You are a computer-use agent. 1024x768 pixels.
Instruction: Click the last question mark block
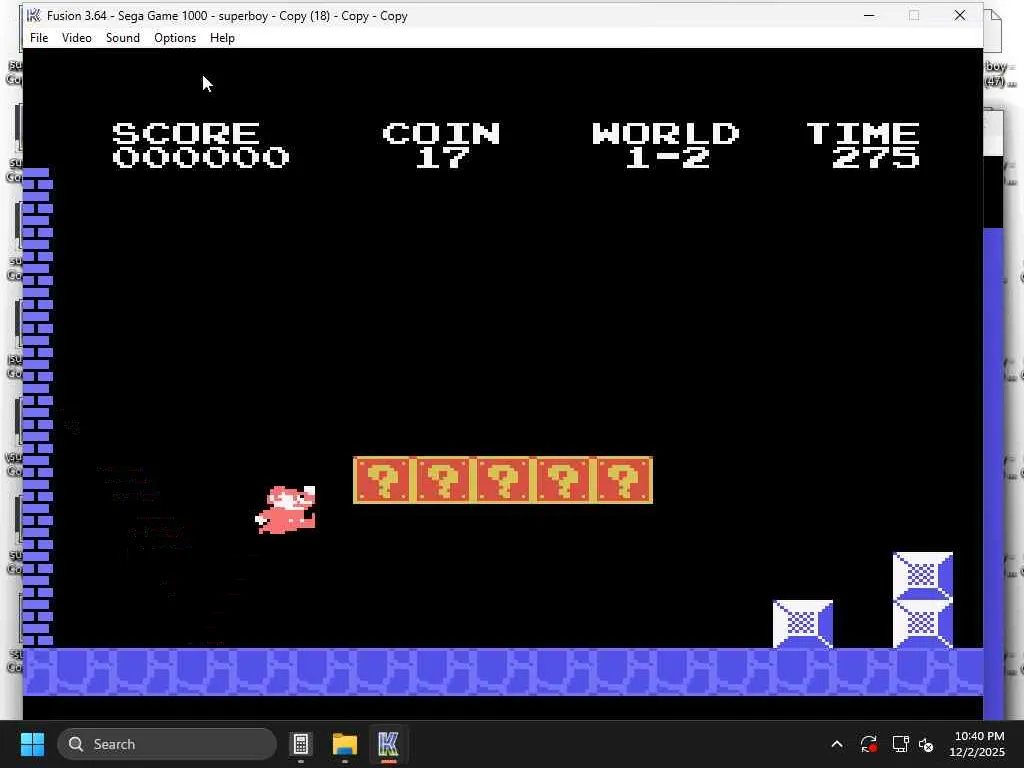tap(623, 481)
